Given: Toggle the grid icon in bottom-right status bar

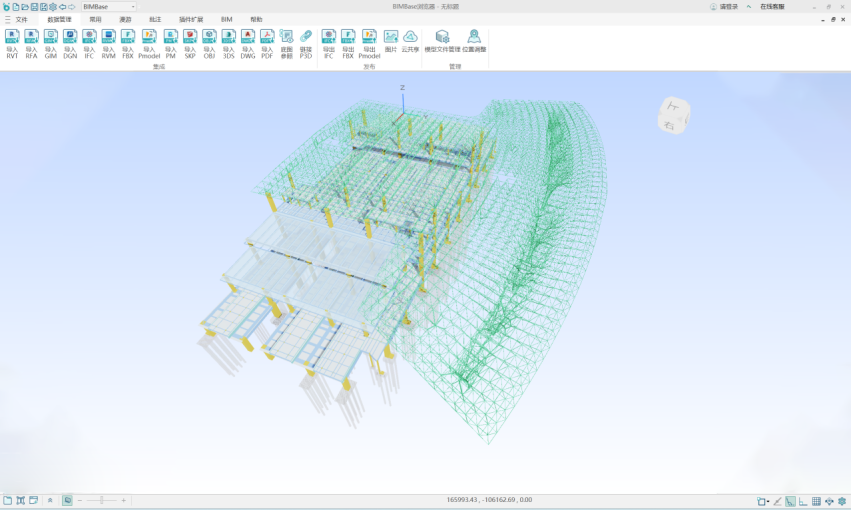Looking at the screenshot, I should pos(816,501).
